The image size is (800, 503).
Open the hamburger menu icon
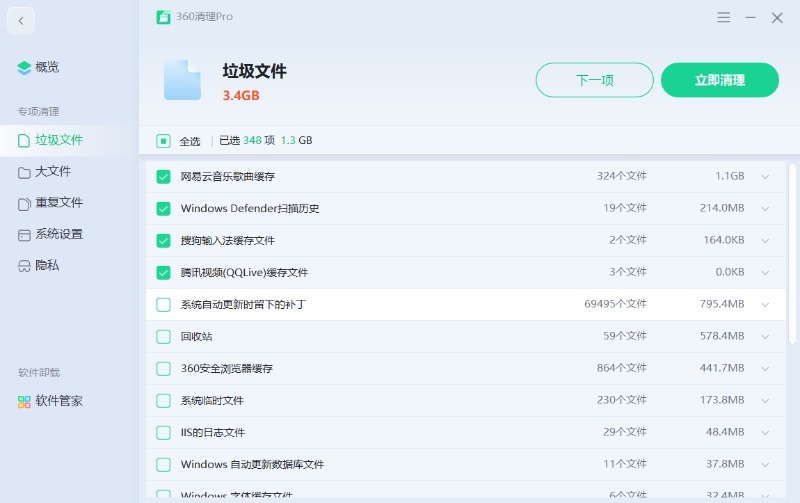pyautogui.click(x=723, y=17)
